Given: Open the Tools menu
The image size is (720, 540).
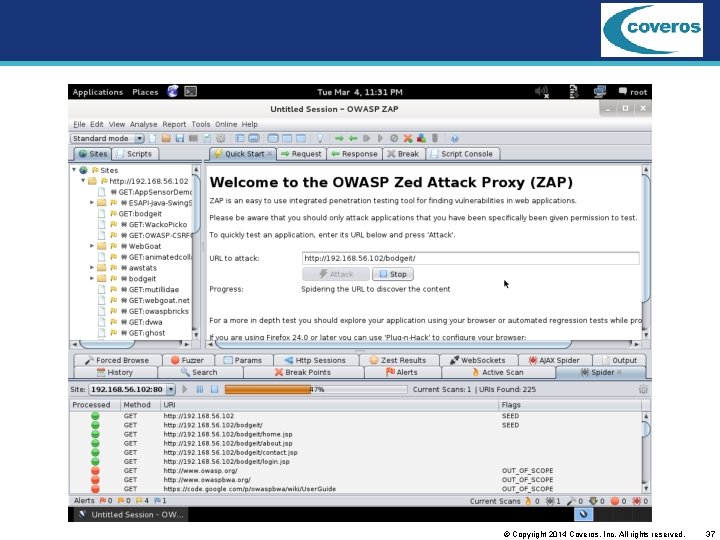Looking at the screenshot, I should [201, 124].
